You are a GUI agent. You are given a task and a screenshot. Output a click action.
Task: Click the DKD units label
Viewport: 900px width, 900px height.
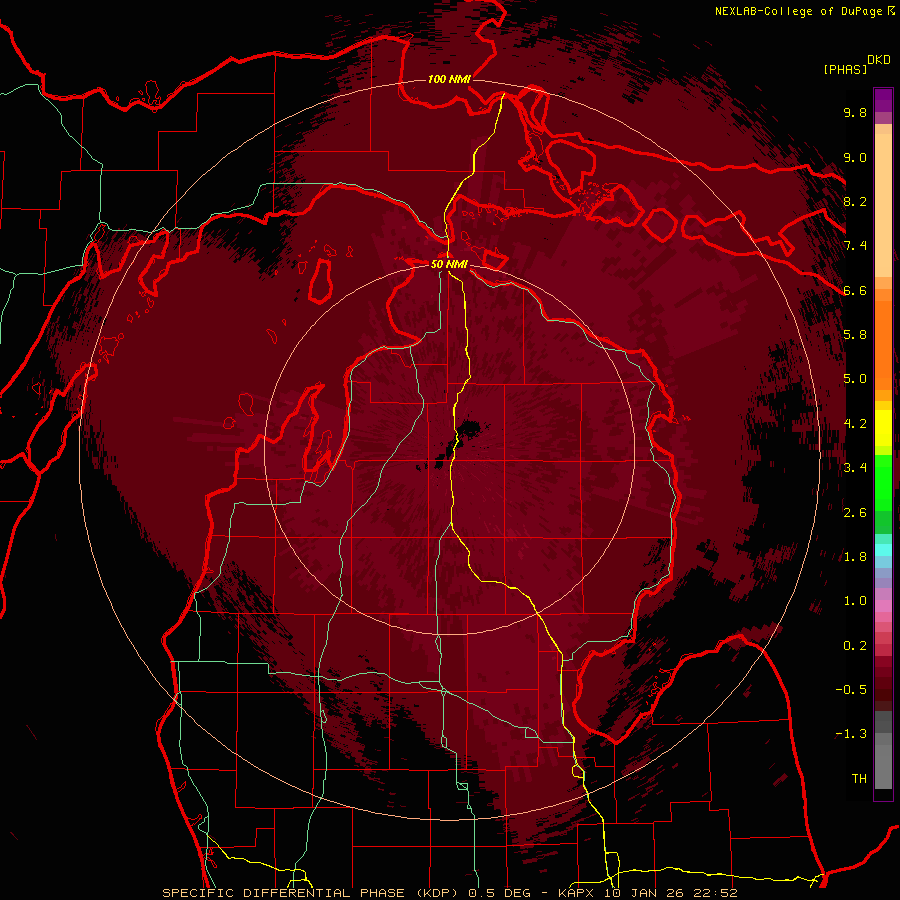879,60
